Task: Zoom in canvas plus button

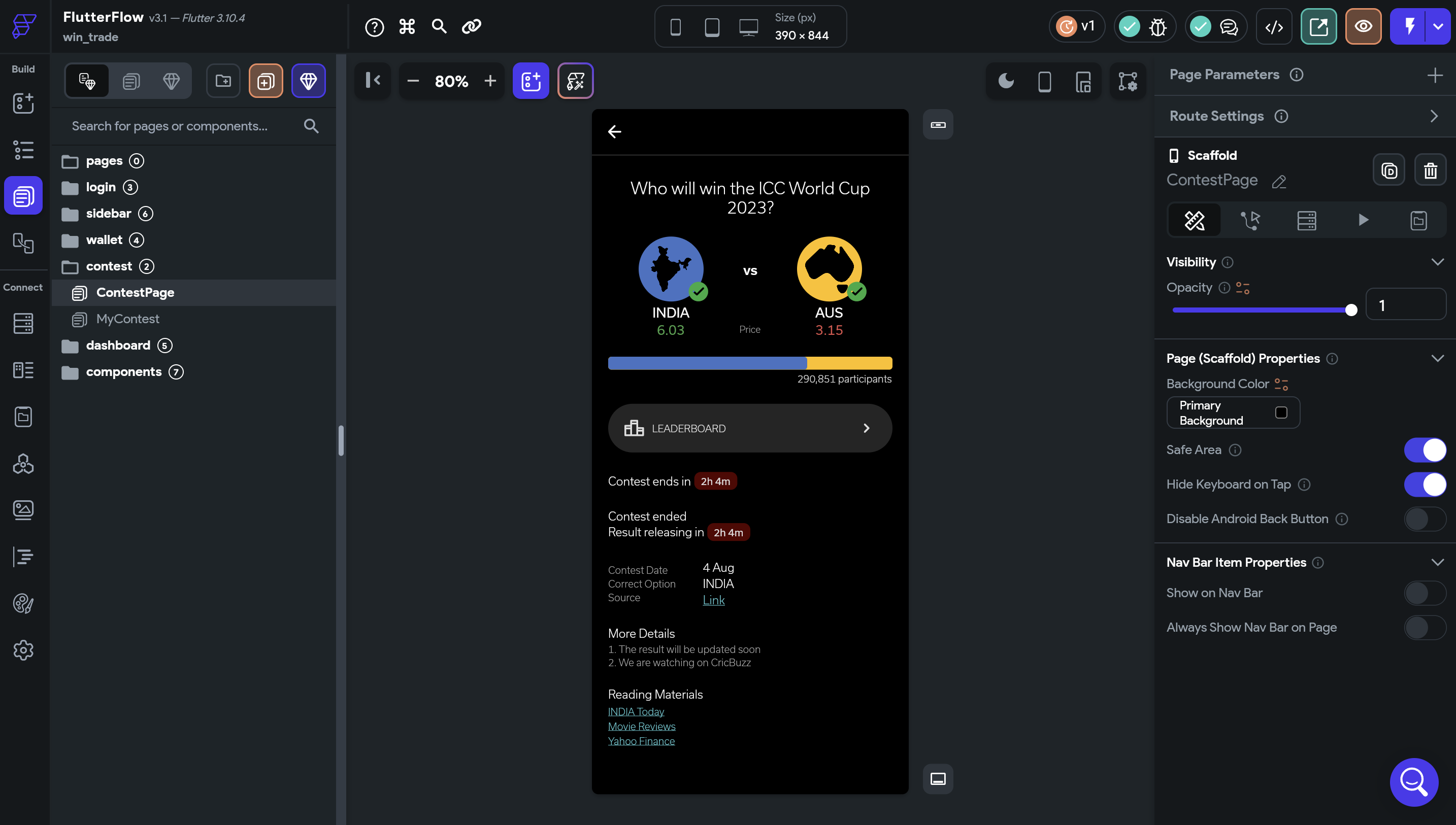Action: coord(490,81)
